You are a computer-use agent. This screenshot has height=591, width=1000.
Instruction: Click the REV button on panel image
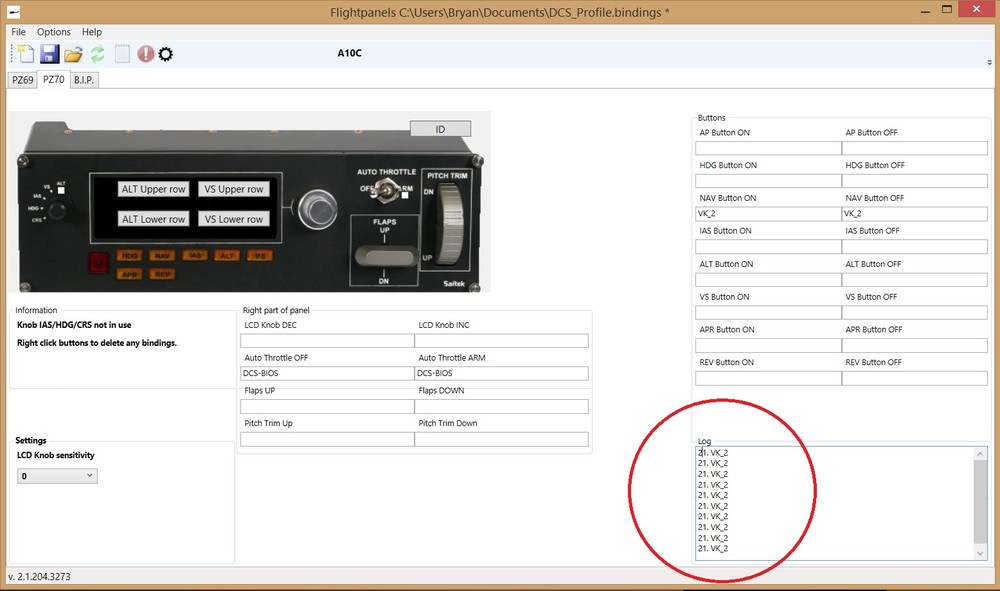162,274
